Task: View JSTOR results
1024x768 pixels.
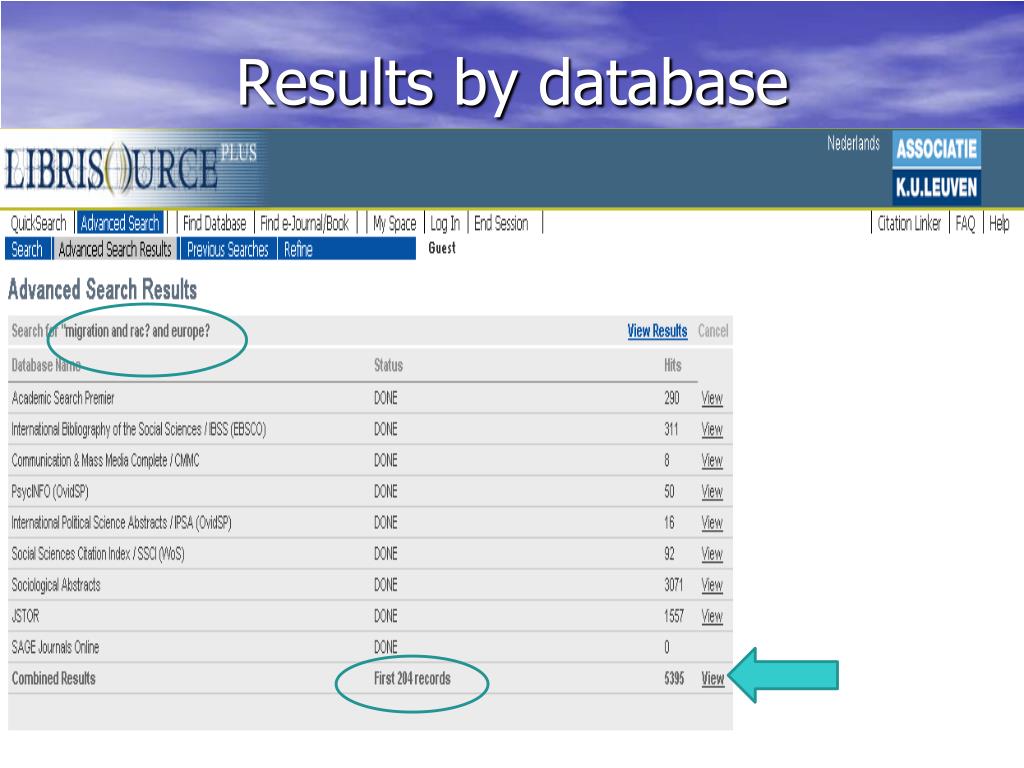Action: [712, 616]
